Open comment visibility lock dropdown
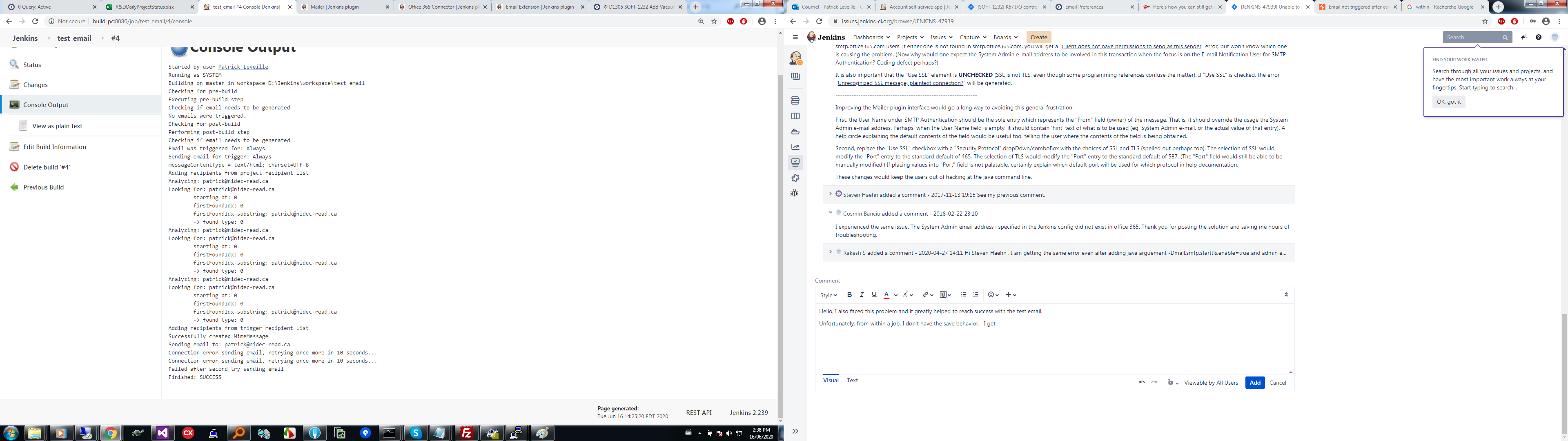The height and width of the screenshot is (441, 1568). (1172, 383)
